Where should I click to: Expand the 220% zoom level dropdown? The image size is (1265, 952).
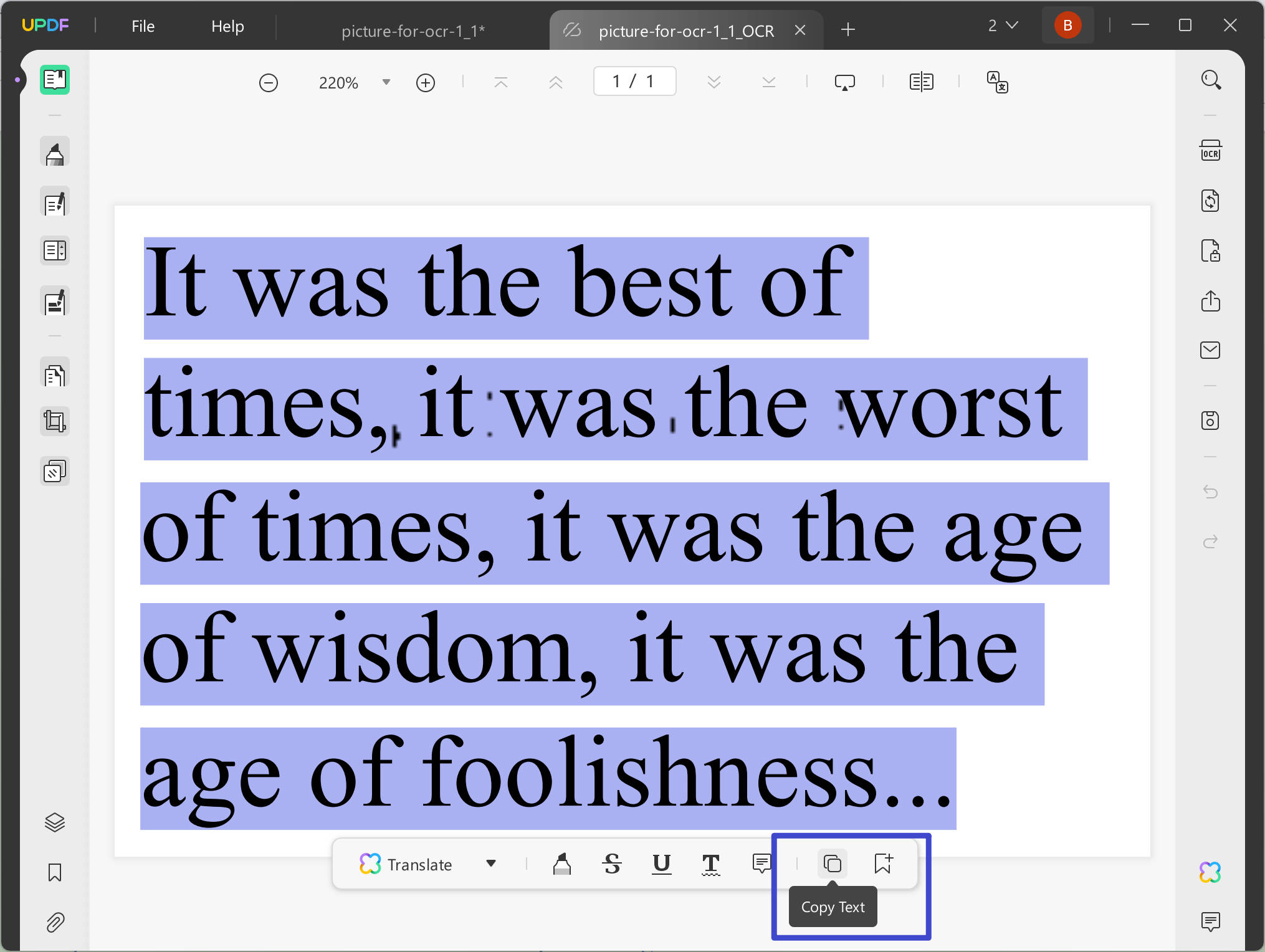386,82
